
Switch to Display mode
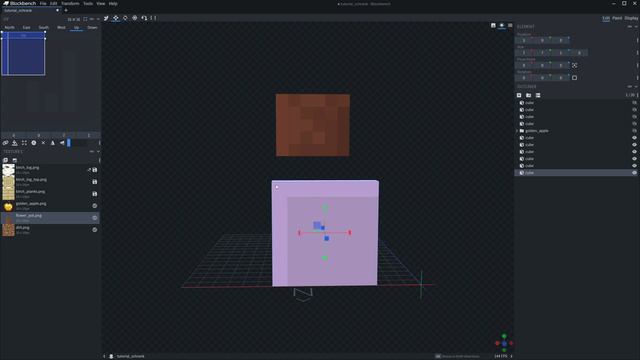pyautogui.click(x=631, y=18)
